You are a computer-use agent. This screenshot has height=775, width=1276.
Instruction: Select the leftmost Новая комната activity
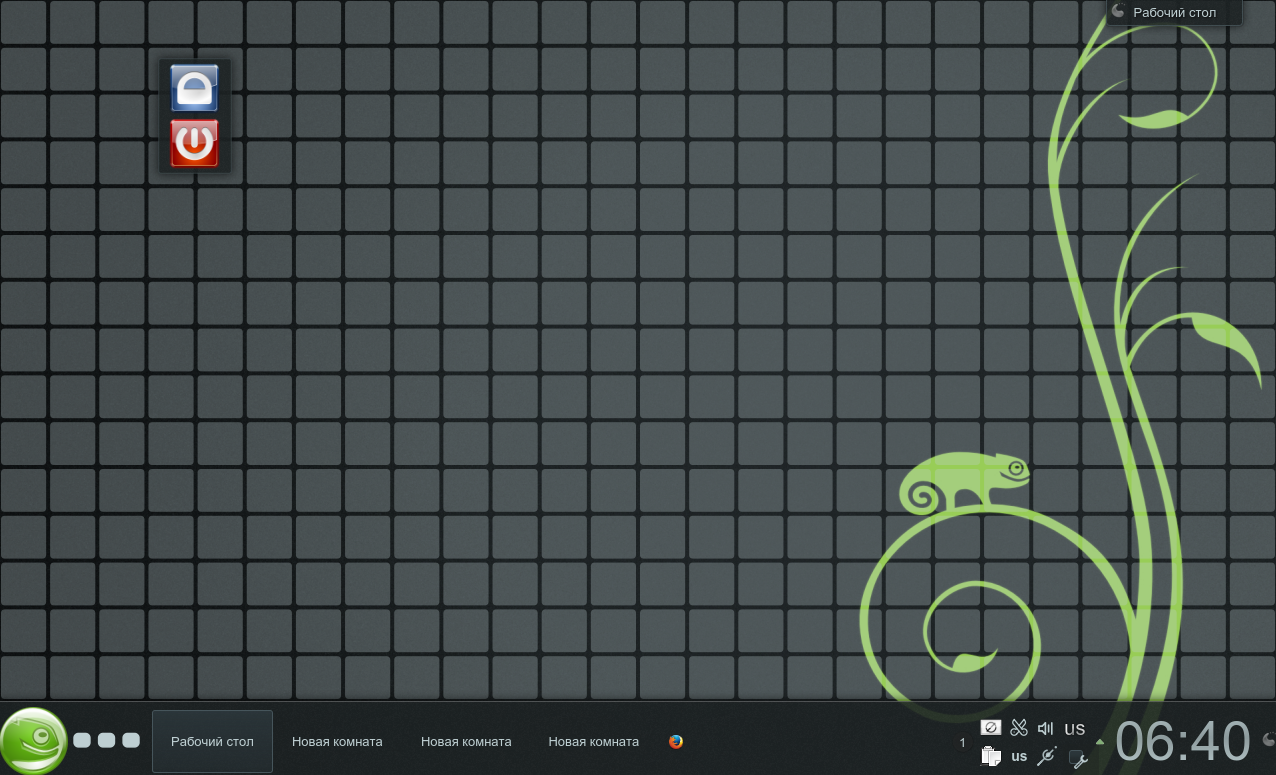337,741
